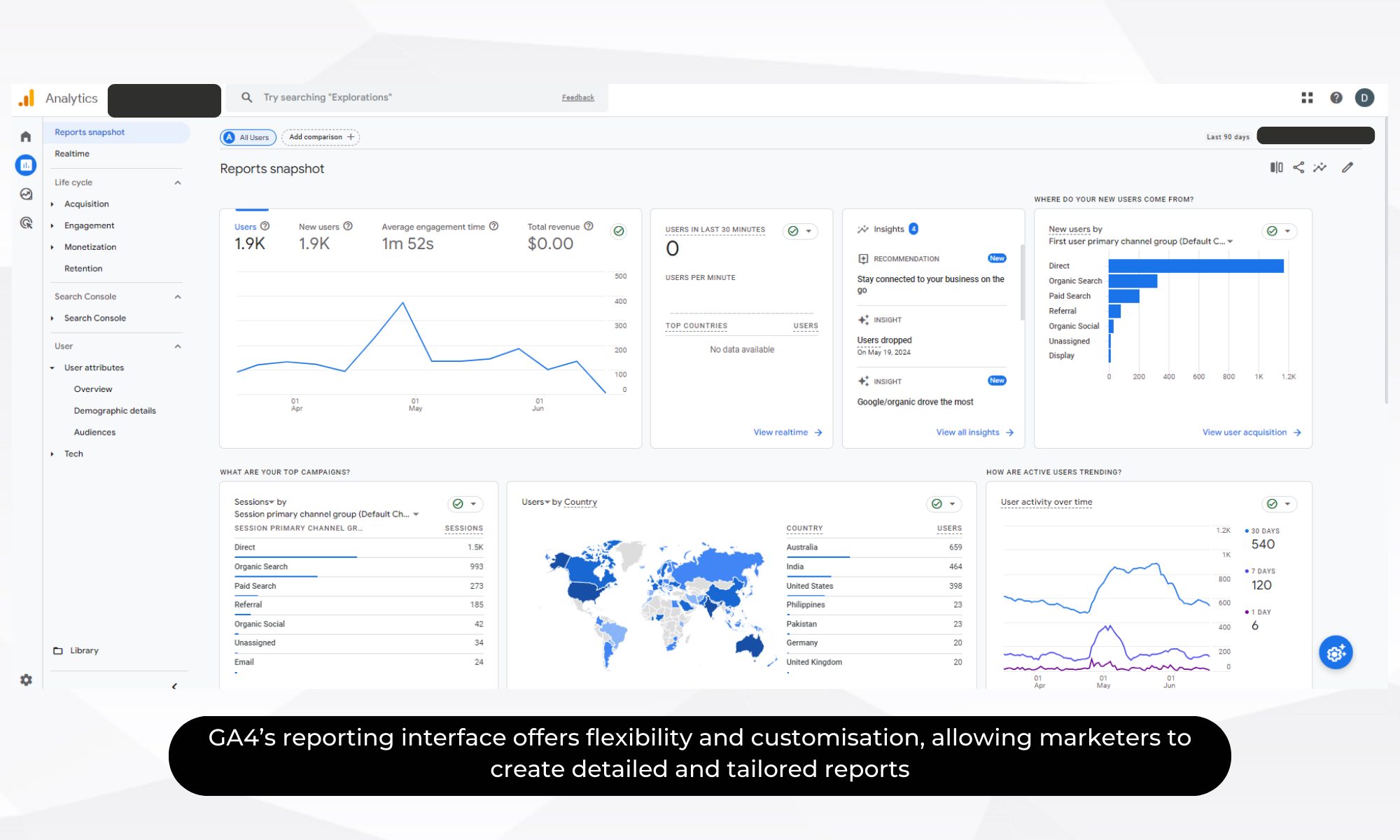Click the Customize report pencil icon
The width and height of the screenshot is (1400, 840).
pos(1347,167)
